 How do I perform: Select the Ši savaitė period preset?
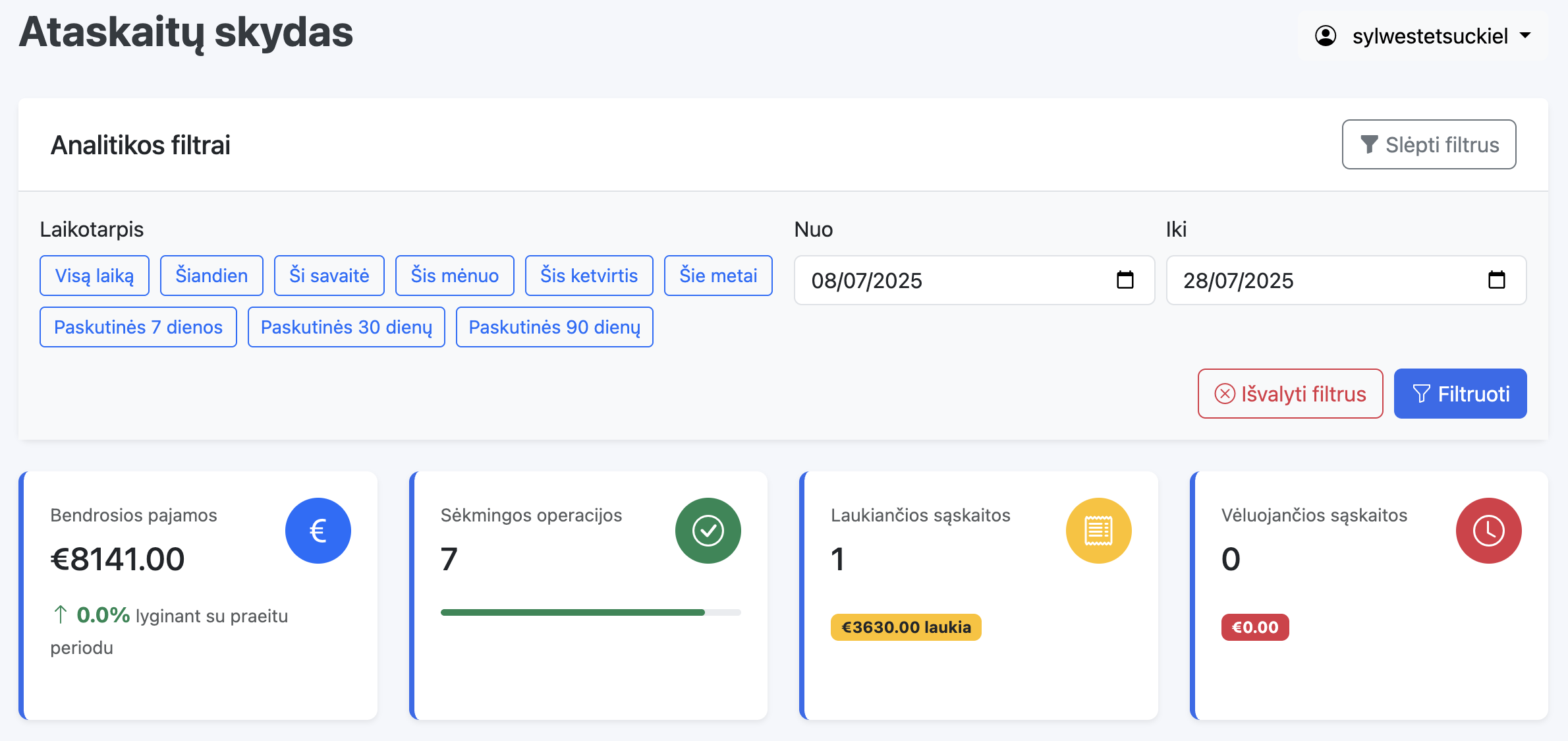tap(329, 276)
